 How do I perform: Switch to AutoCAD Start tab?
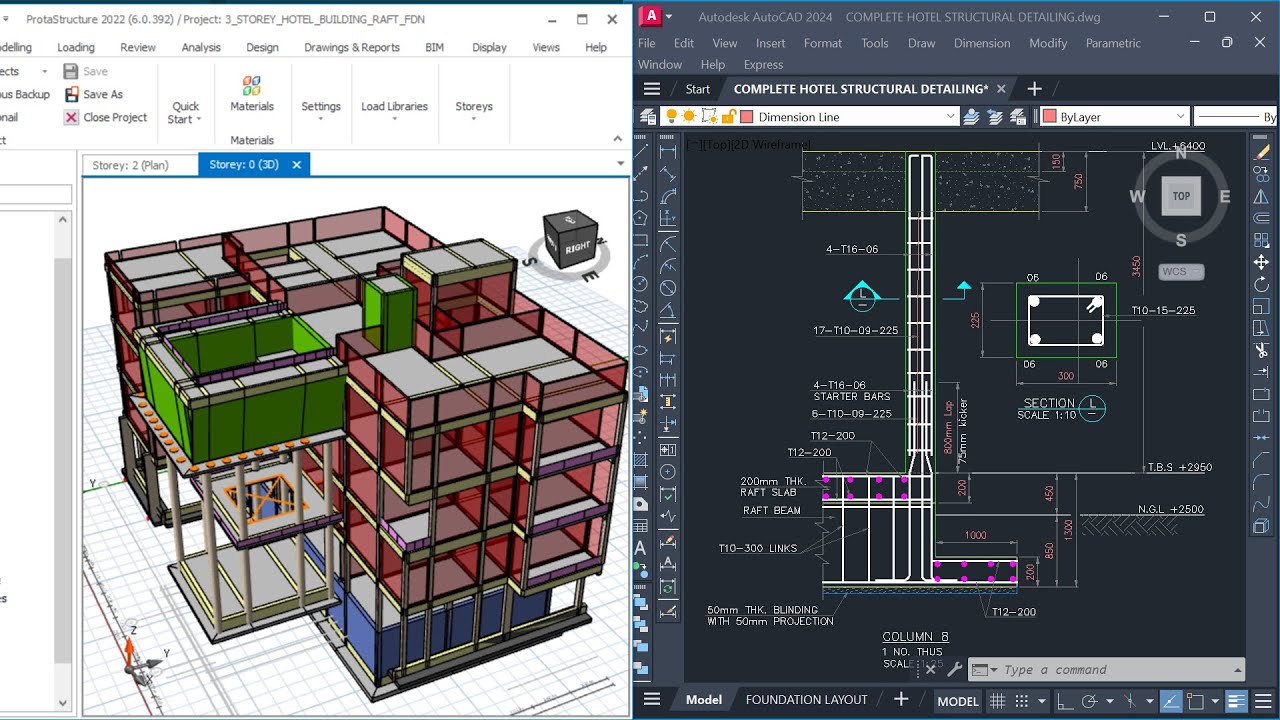[x=698, y=89]
